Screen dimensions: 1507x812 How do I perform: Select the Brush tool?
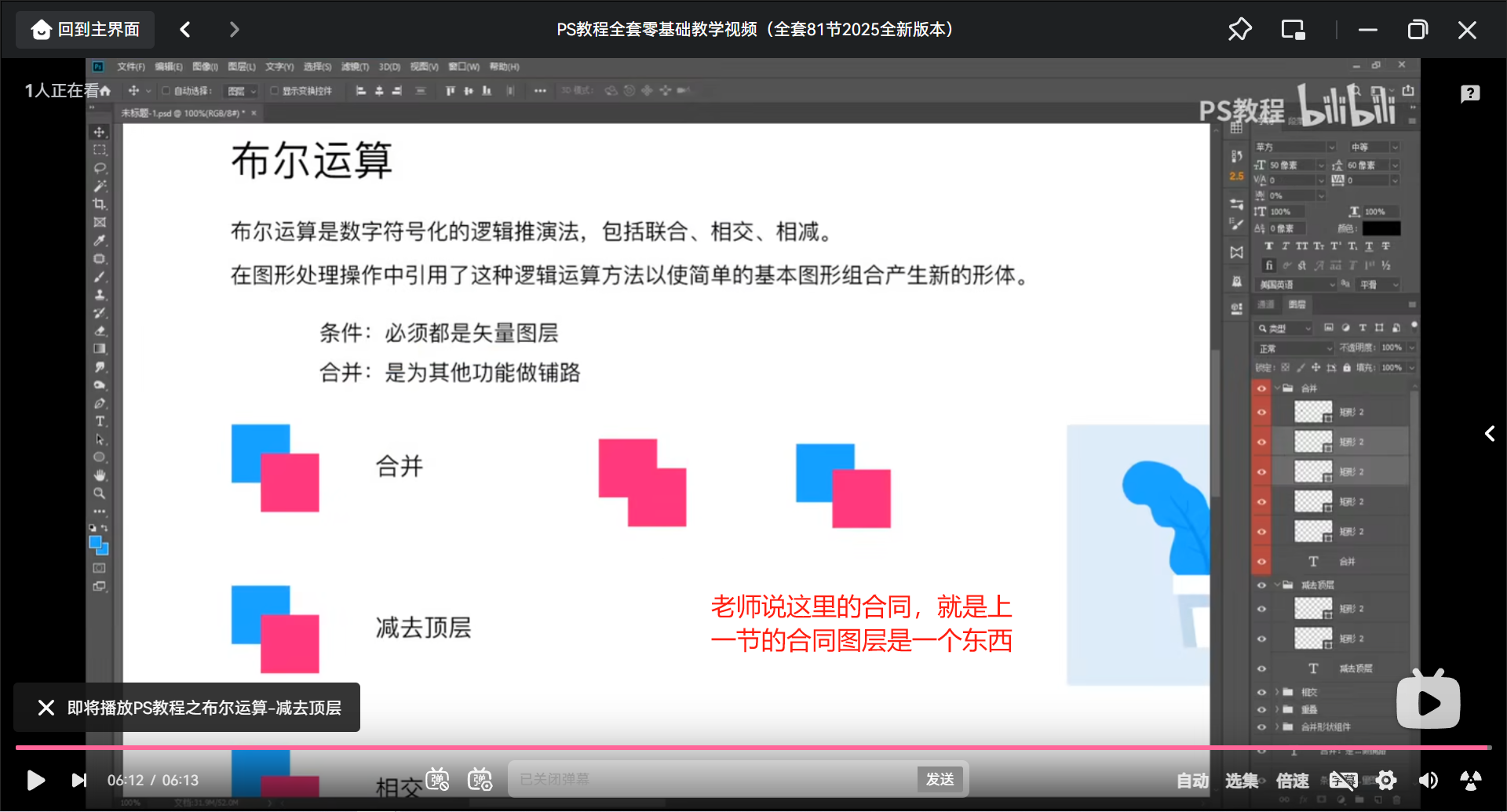[x=100, y=276]
